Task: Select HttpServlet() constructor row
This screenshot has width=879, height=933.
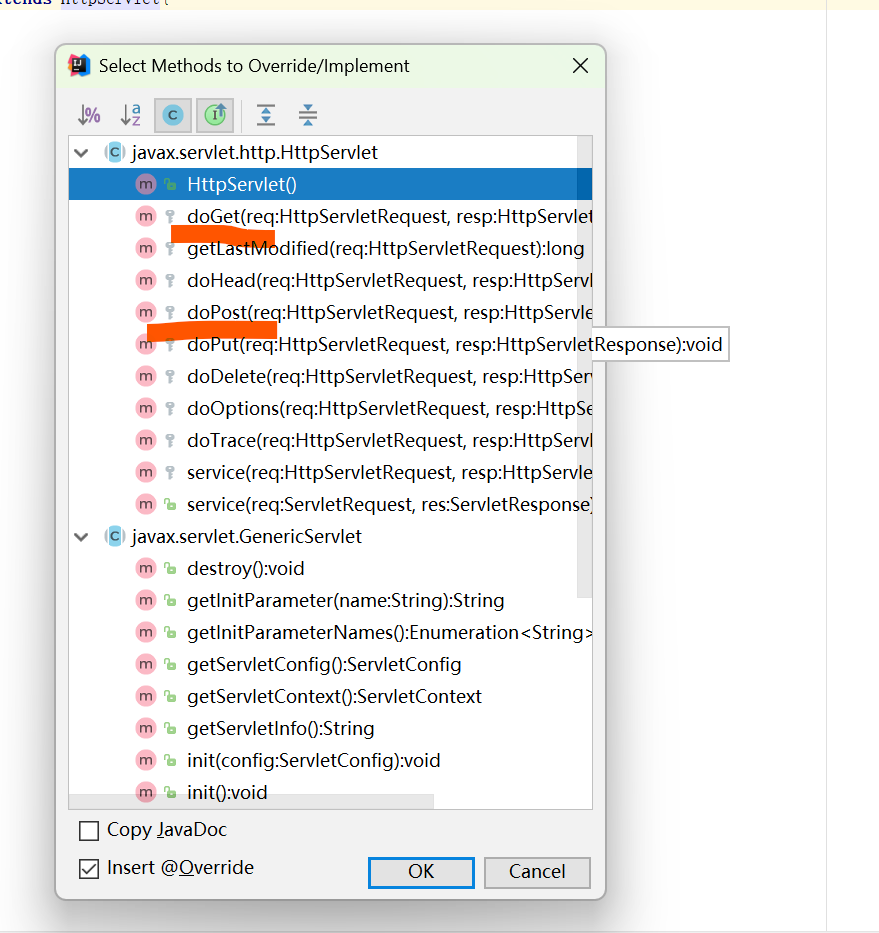Action: click(x=330, y=184)
